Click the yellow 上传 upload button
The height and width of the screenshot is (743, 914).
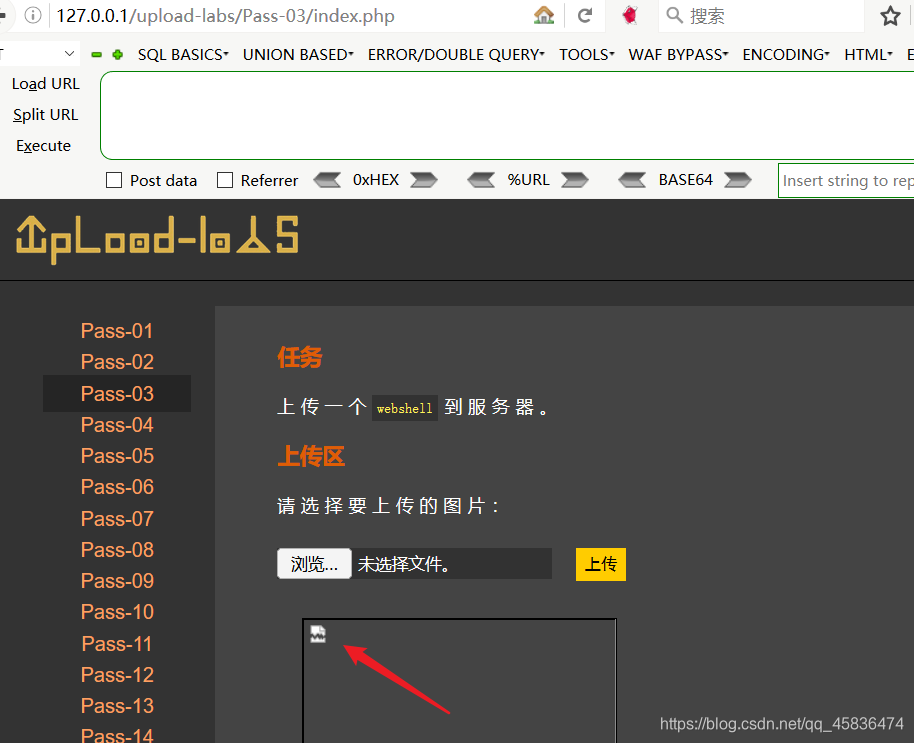(600, 564)
